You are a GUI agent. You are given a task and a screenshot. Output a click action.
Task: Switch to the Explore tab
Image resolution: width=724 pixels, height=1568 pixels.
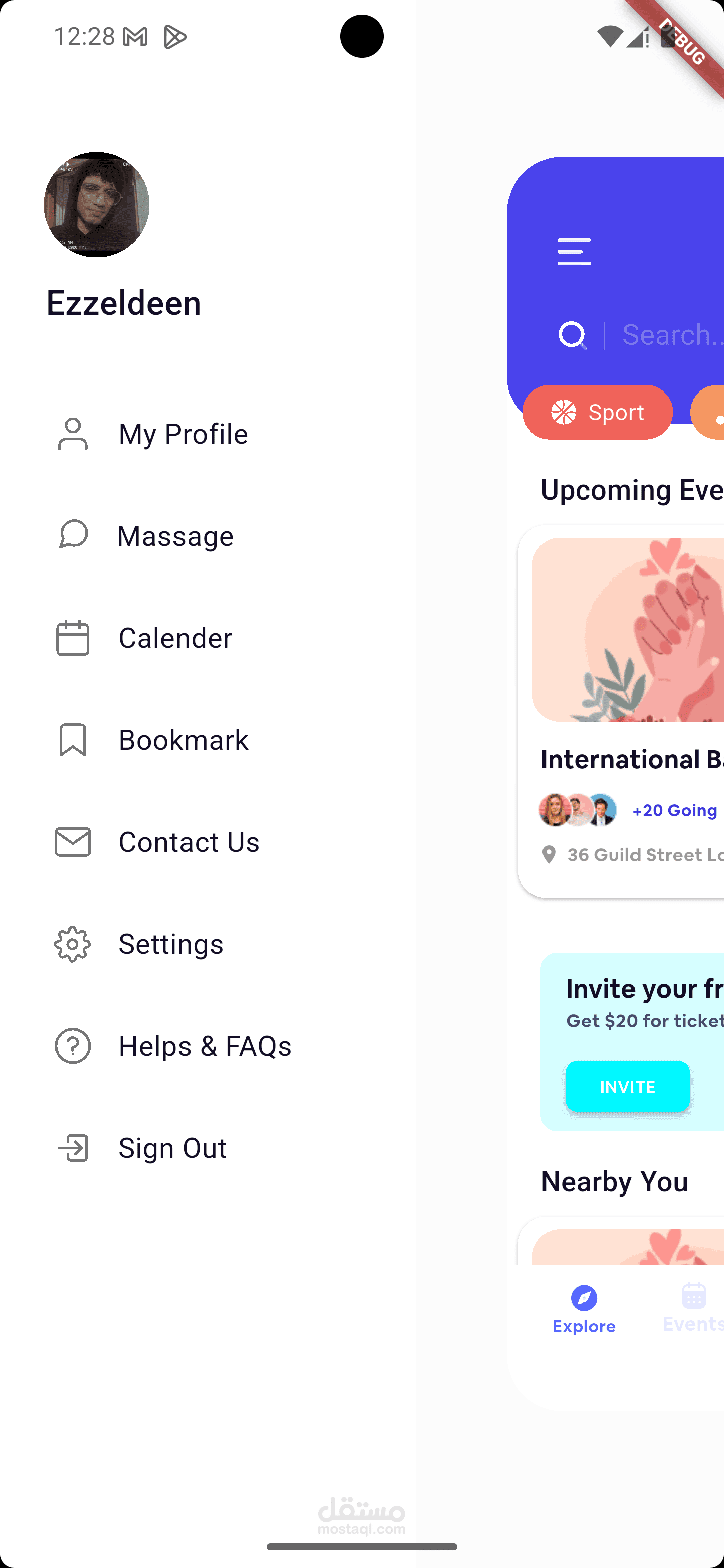tap(584, 1309)
